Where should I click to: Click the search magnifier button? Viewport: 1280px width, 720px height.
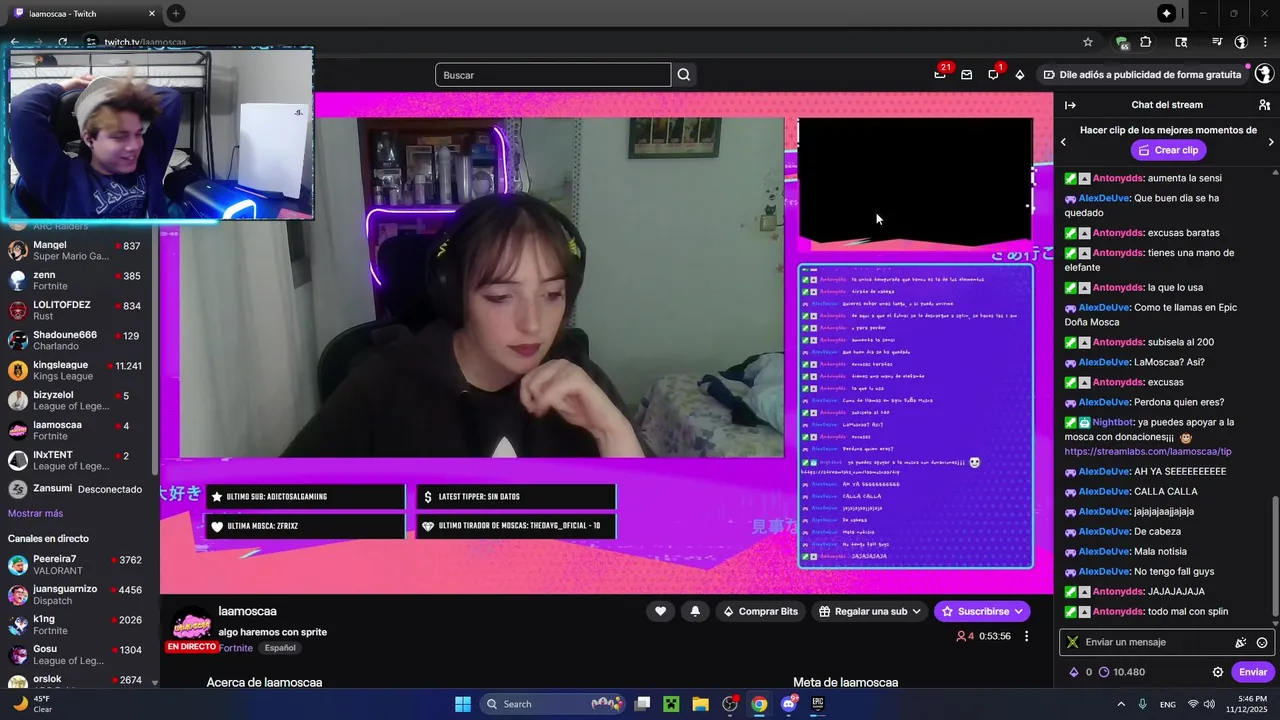[x=684, y=75]
